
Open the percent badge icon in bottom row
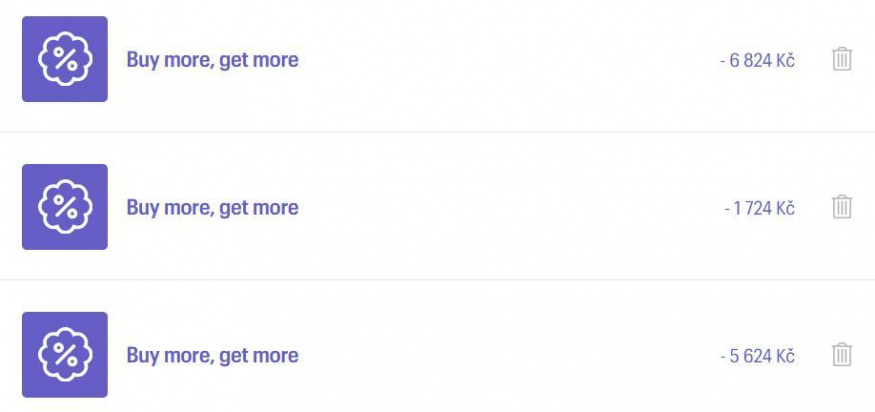pos(65,354)
